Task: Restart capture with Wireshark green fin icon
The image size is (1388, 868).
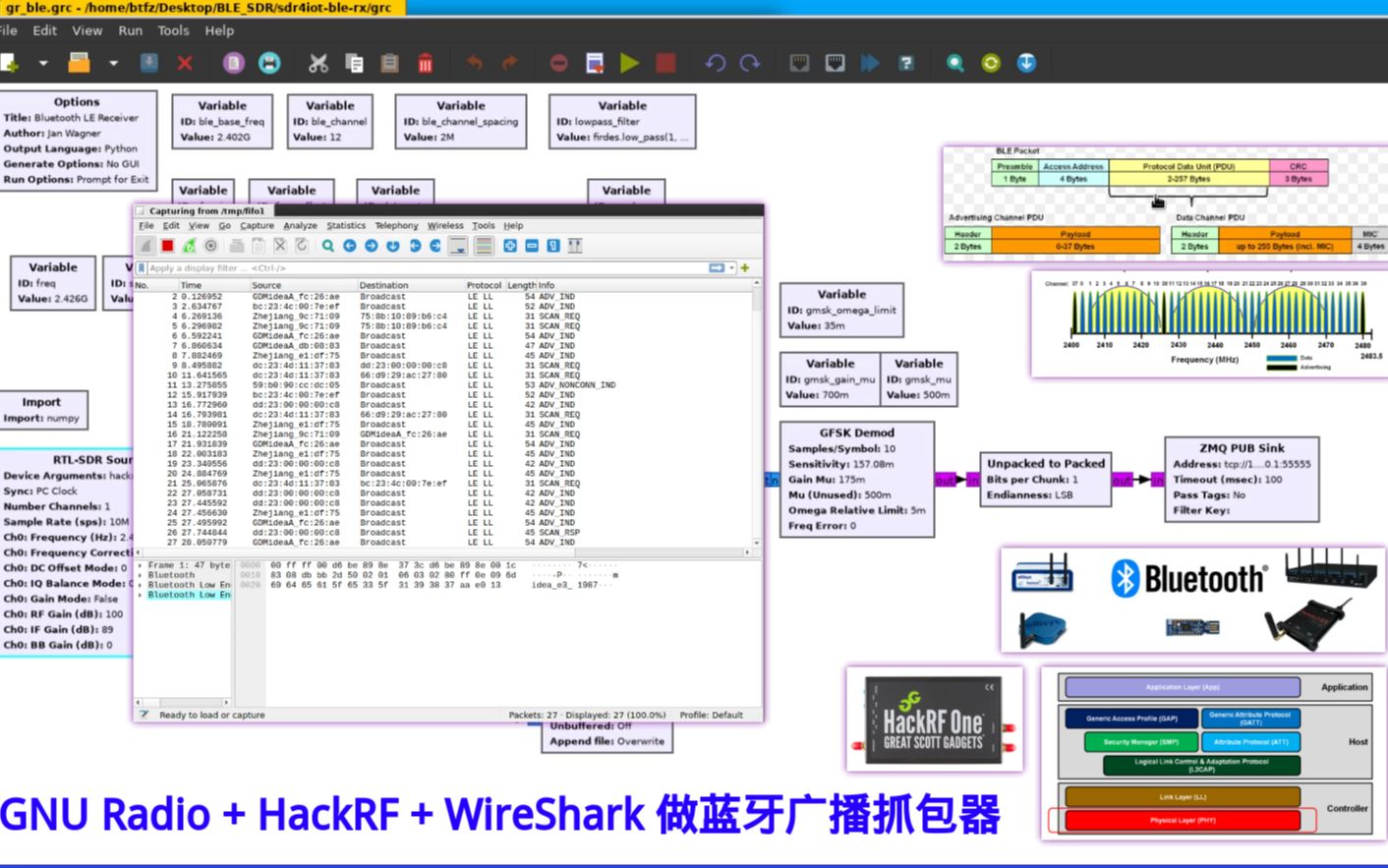Action: click(189, 246)
